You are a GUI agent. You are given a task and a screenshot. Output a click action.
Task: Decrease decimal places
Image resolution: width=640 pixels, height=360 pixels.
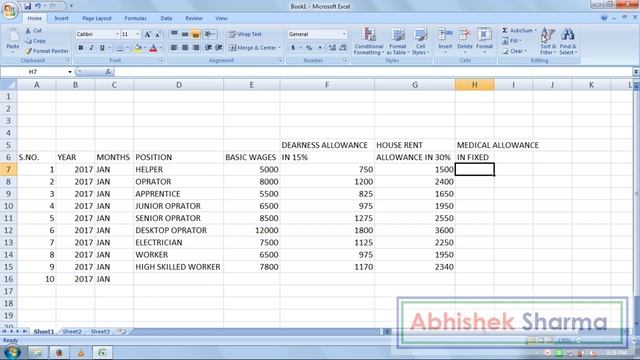click(x=343, y=48)
